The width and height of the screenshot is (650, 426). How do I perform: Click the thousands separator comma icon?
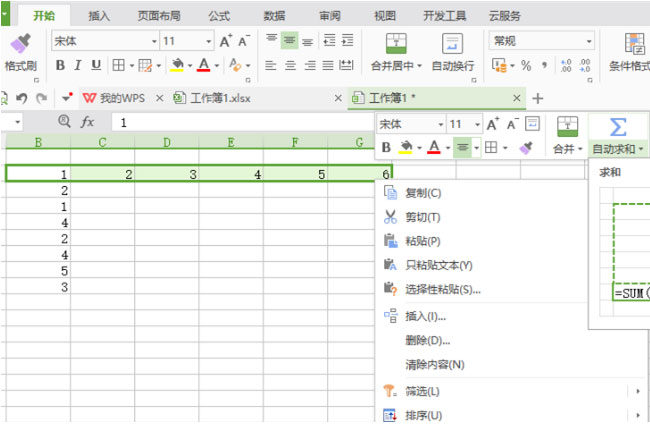(544, 65)
